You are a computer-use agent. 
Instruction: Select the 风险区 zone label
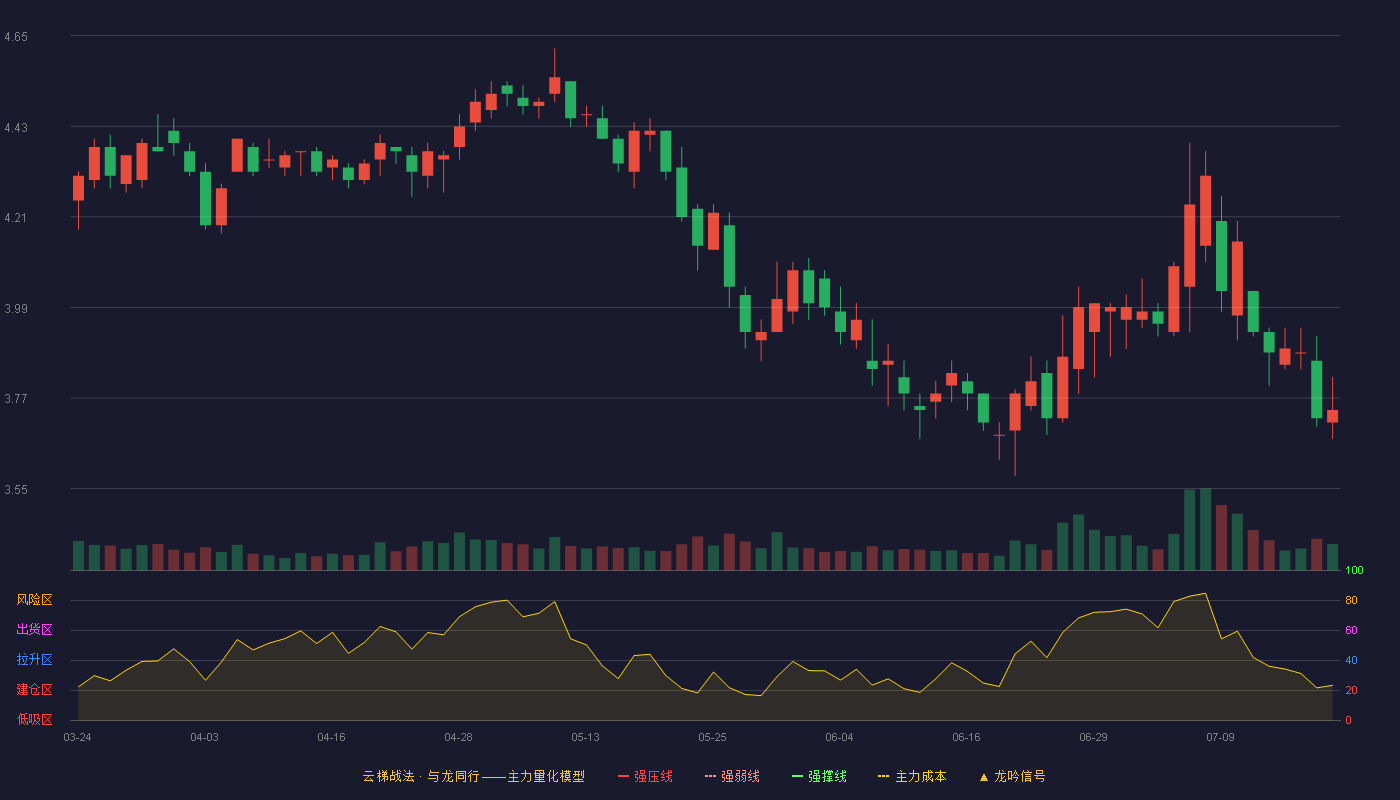pyautogui.click(x=34, y=600)
